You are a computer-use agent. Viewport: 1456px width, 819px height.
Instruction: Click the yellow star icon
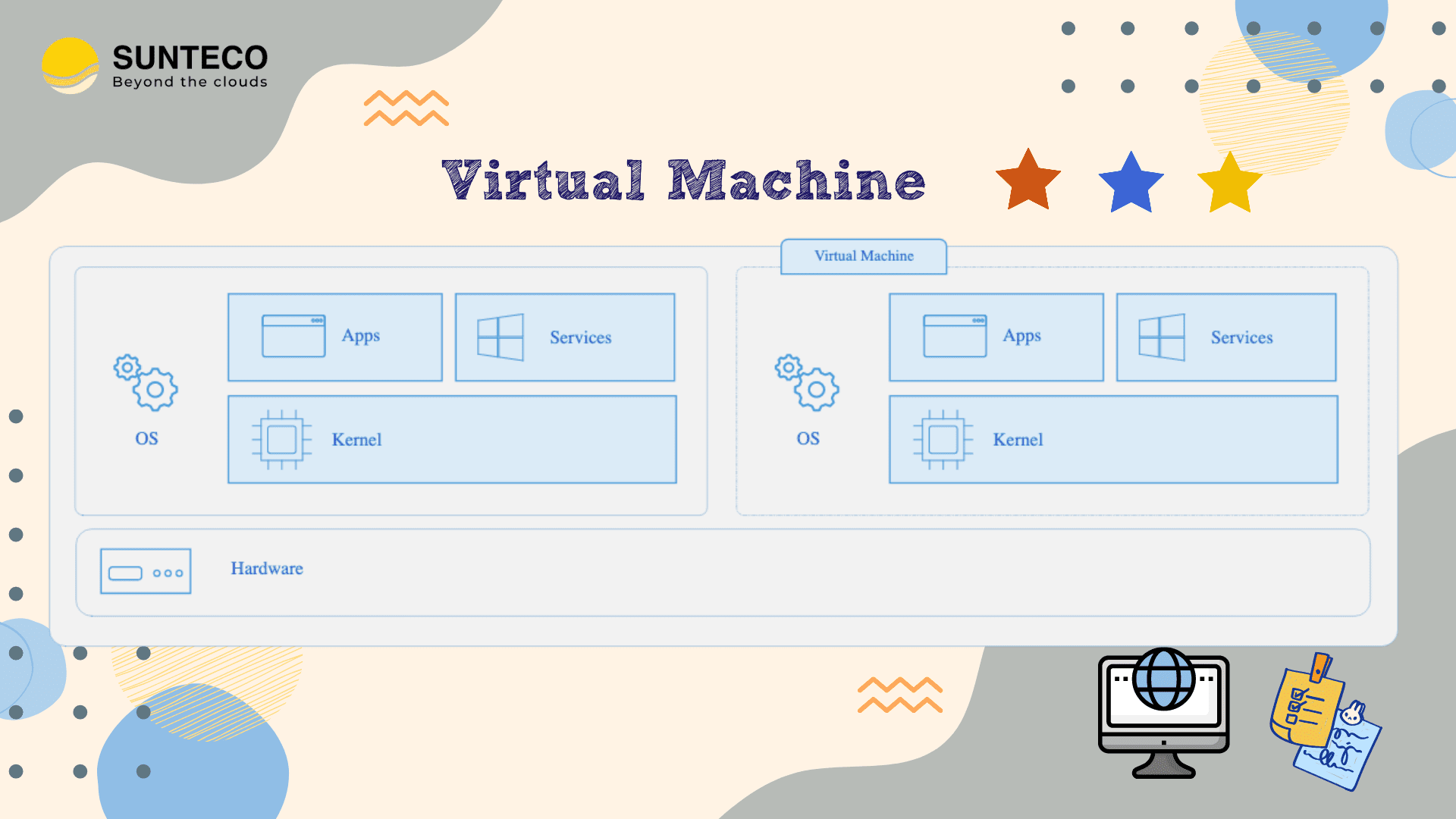1229,184
